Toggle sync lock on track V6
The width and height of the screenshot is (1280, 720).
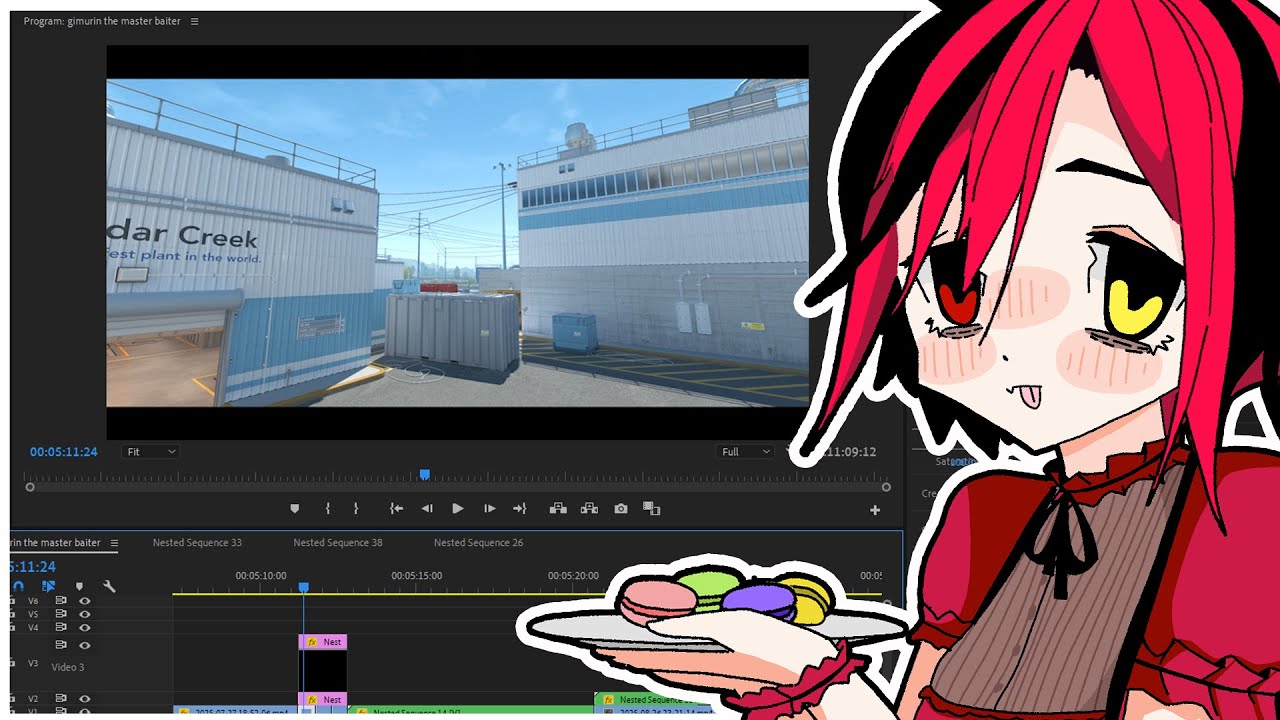[61, 601]
